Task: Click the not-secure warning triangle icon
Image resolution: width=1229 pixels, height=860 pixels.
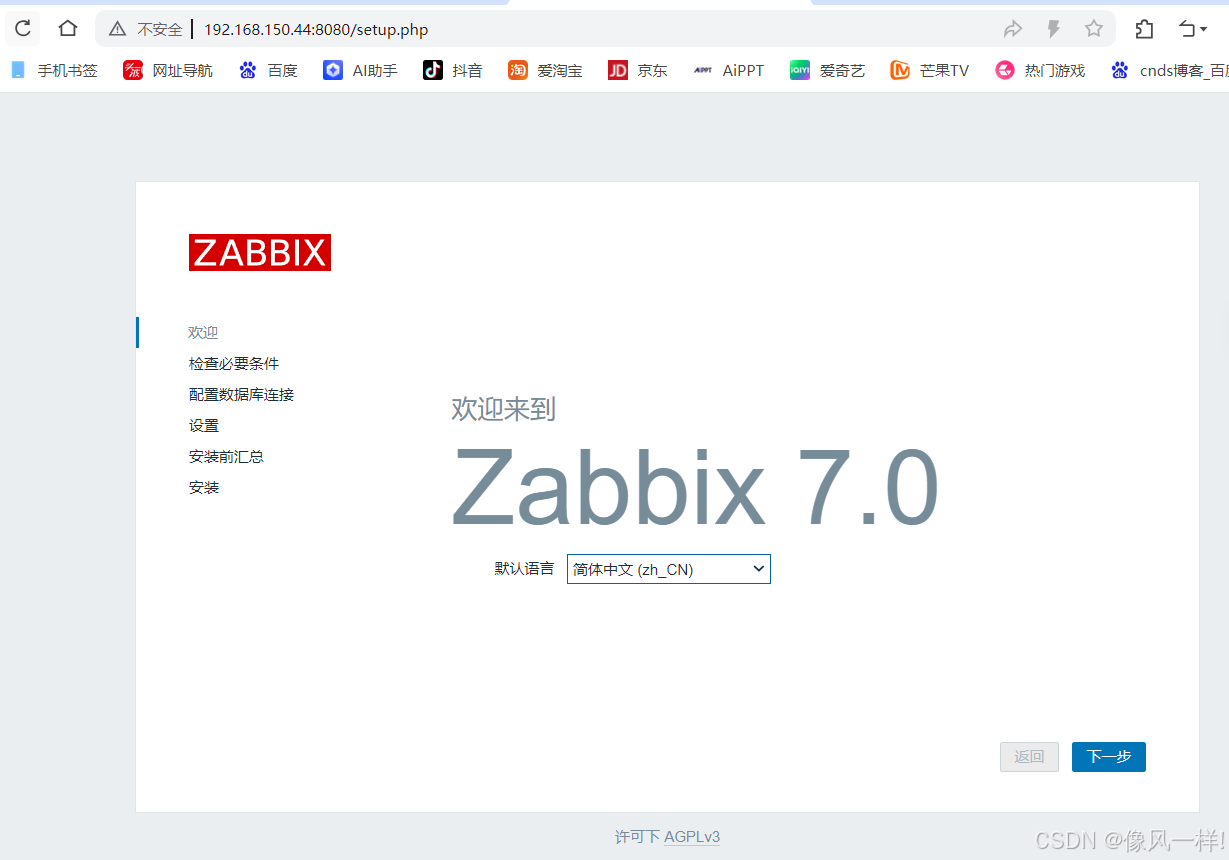Action: click(x=117, y=29)
